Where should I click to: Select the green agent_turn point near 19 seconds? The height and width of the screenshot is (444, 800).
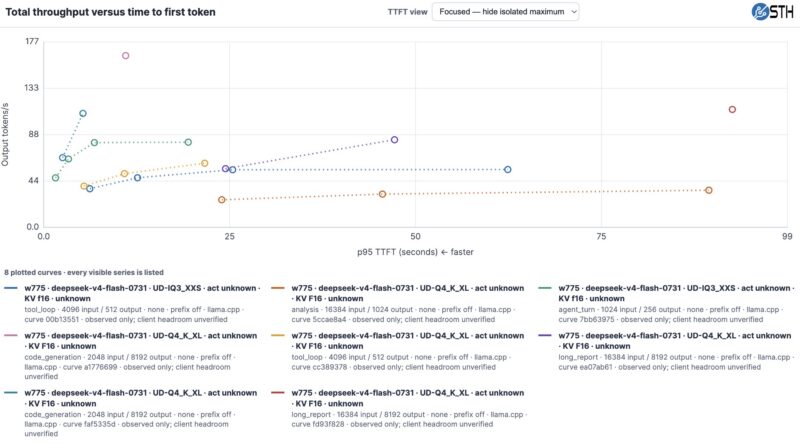(x=188, y=142)
